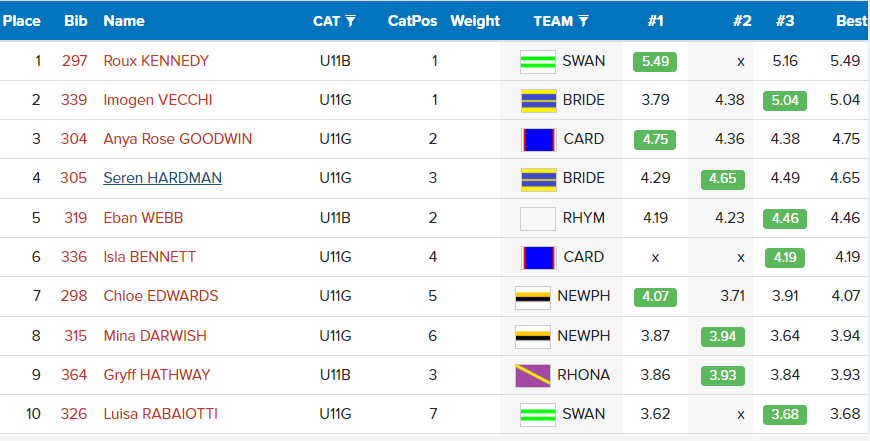Click the SWAN flag for Luisa Rabaiotti
This screenshot has width=870, height=441.
click(538, 414)
